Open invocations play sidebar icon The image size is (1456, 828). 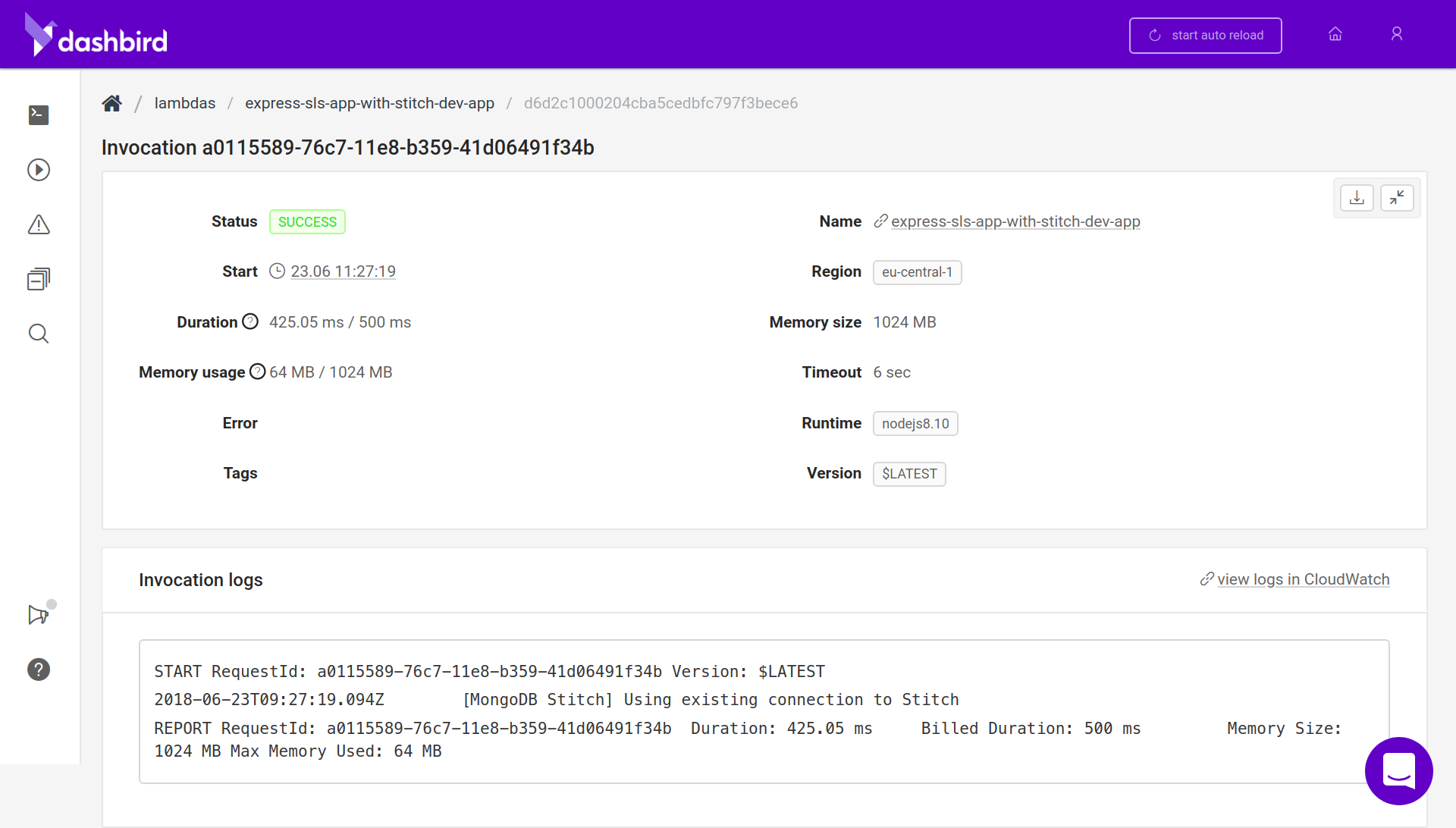tap(39, 170)
